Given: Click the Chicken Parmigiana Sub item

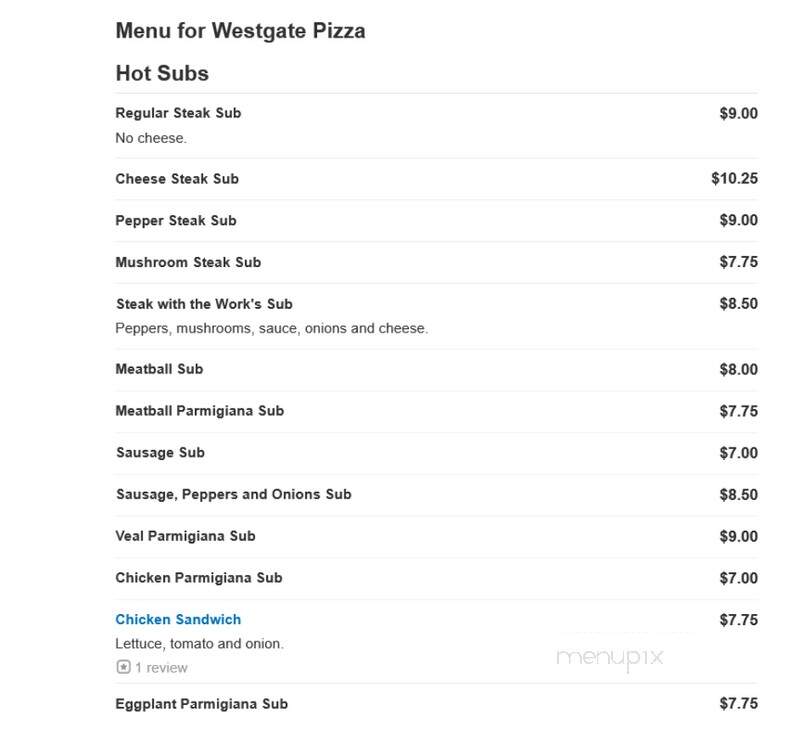Looking at the screenshot, I should tap(199, 578).
